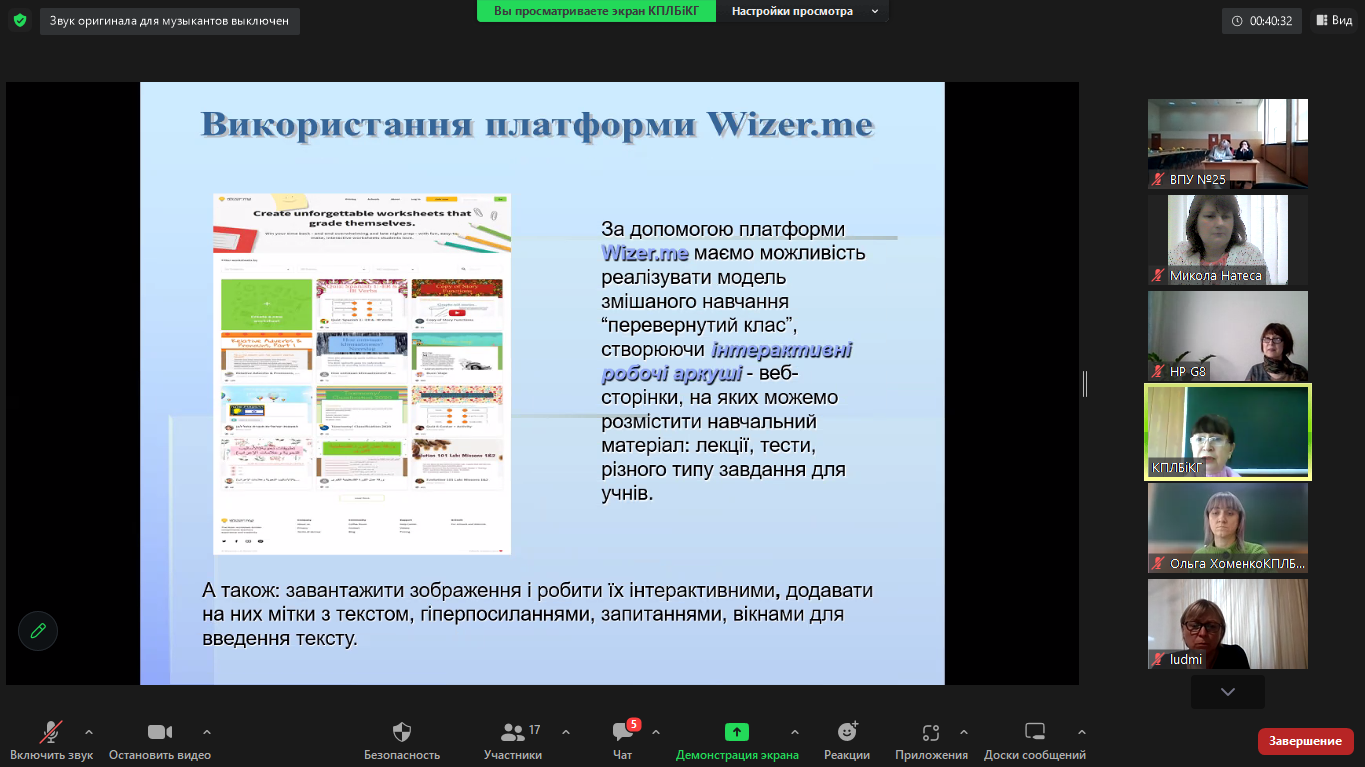The height and width of the screenshot is (767, 1365).
Task: Expand screen share options arrow
Action: pyautogui.click(x=795, y=731)
